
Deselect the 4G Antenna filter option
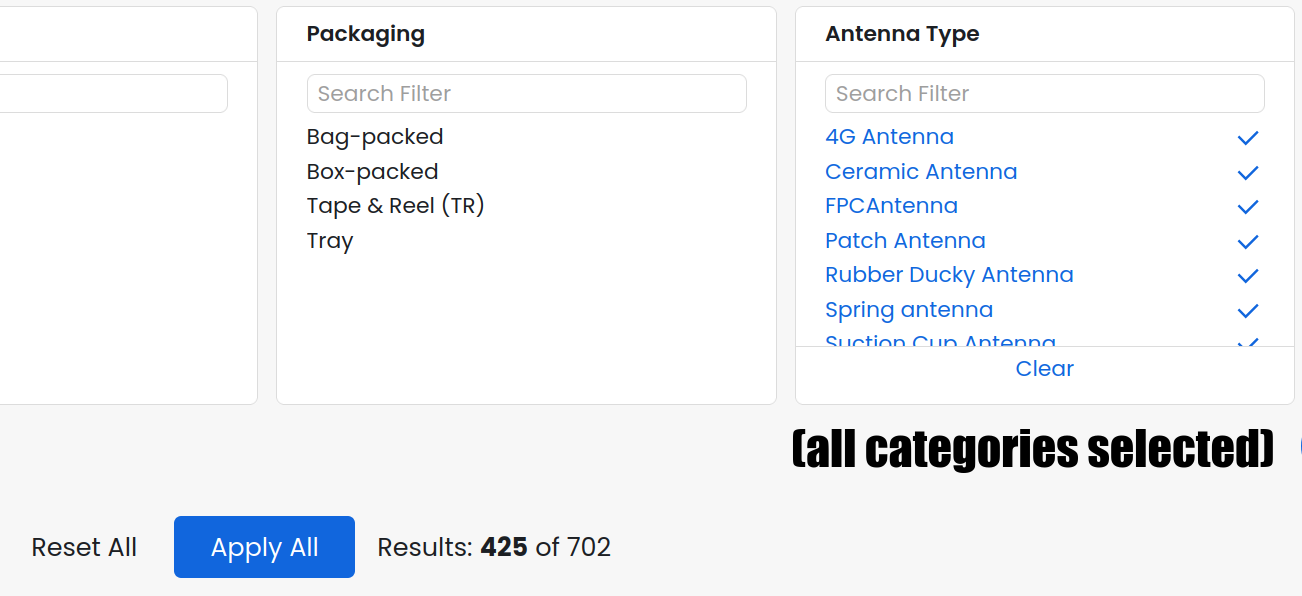(x=889, y=137)
